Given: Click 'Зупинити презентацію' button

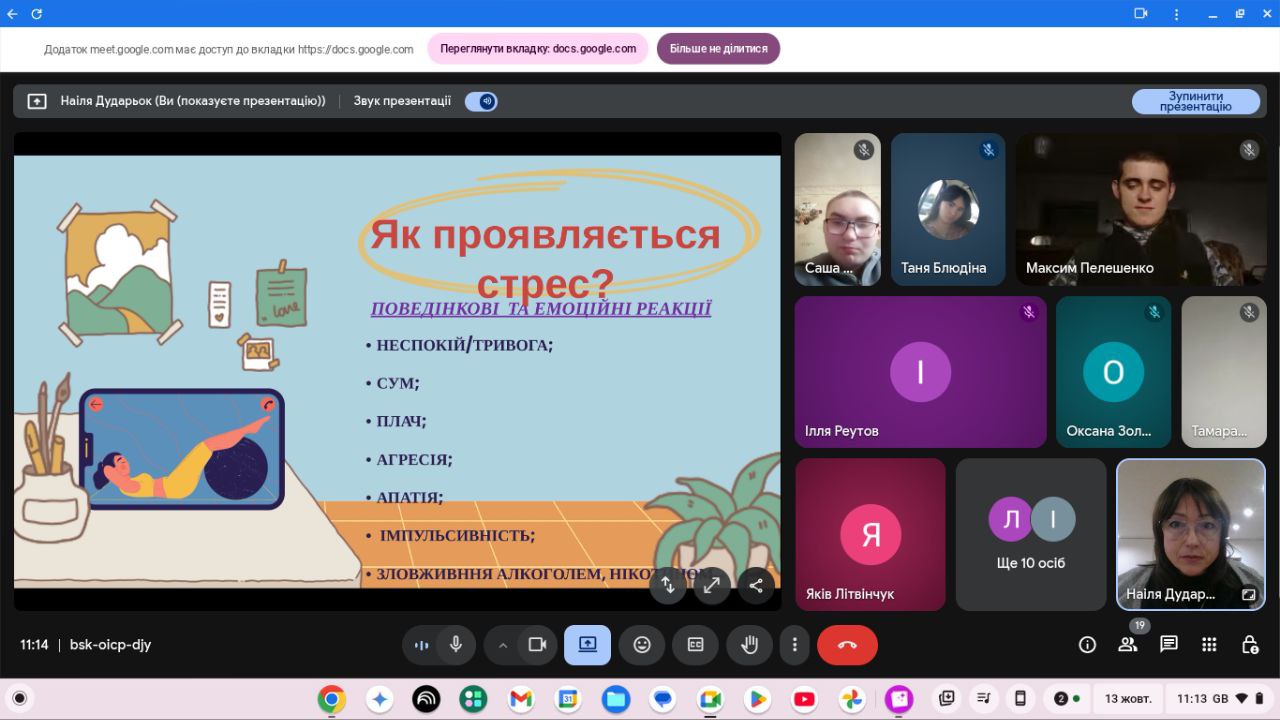Looking at the screenshot, I should [x=1195, y=101].
